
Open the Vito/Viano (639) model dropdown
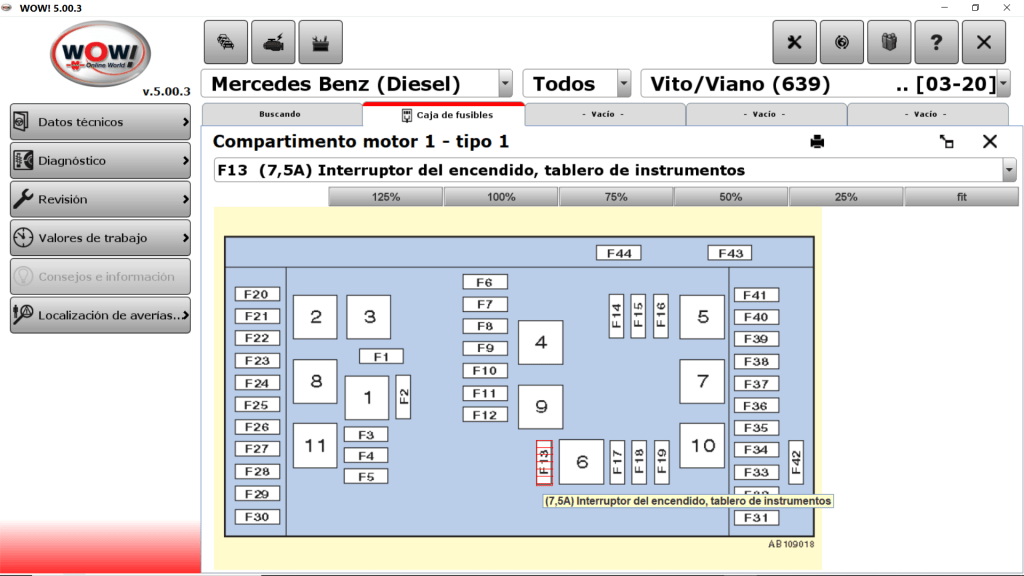(1003, 84)
